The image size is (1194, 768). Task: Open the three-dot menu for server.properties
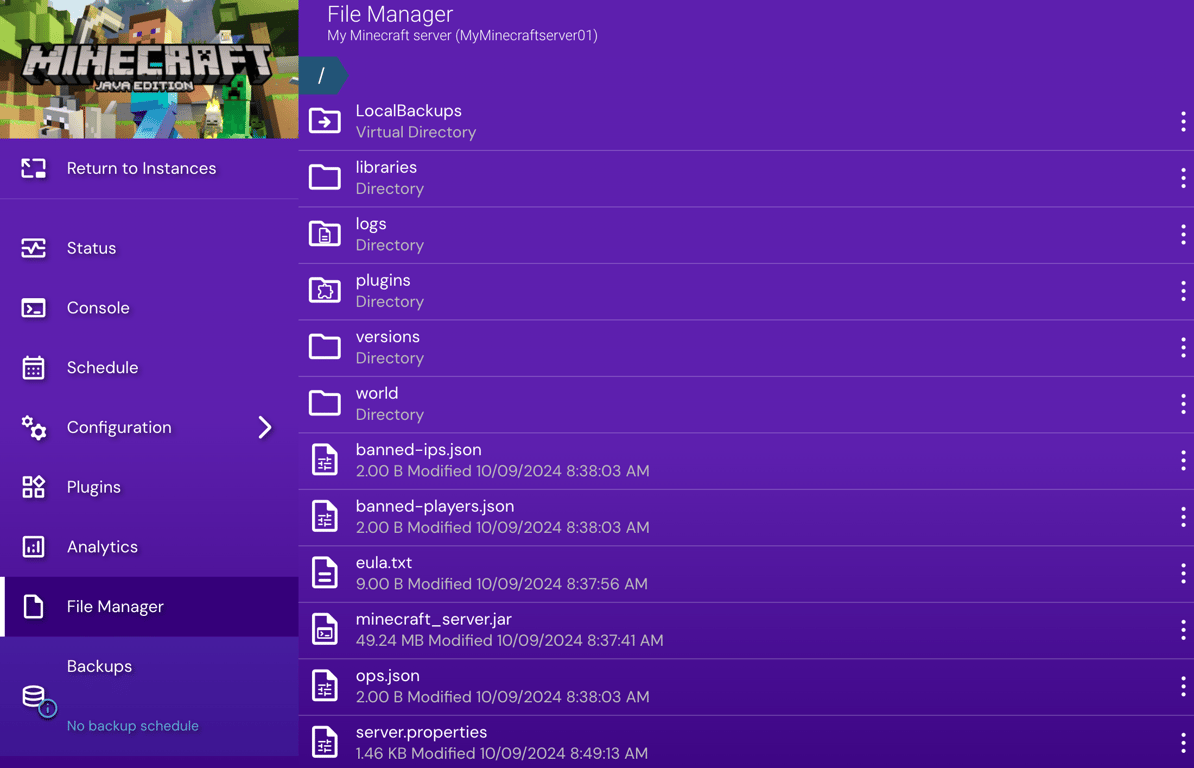click(1182, 742)
